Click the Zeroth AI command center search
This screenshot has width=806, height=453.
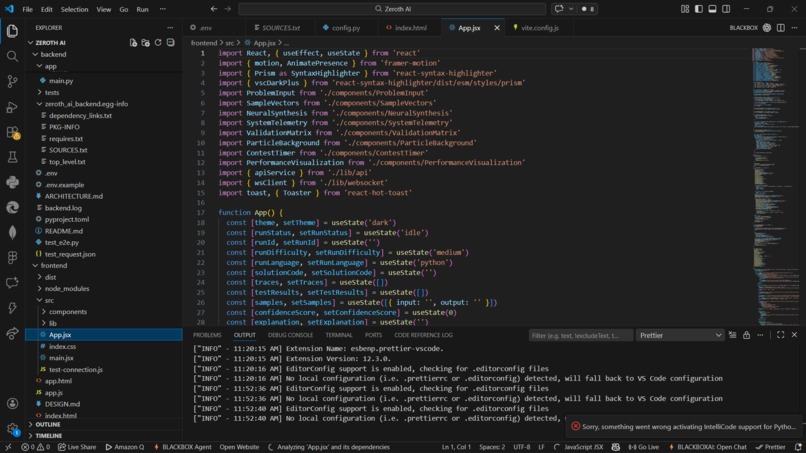[x=392, y=9]
